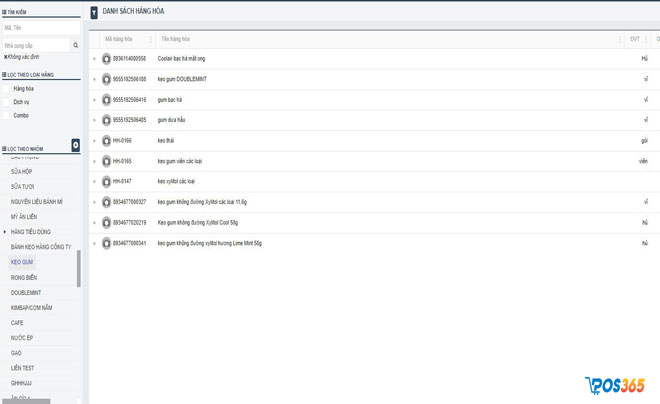
Task: Click the filter icon beside Danh sách hàng hóa
Action: tap(94, 12)
